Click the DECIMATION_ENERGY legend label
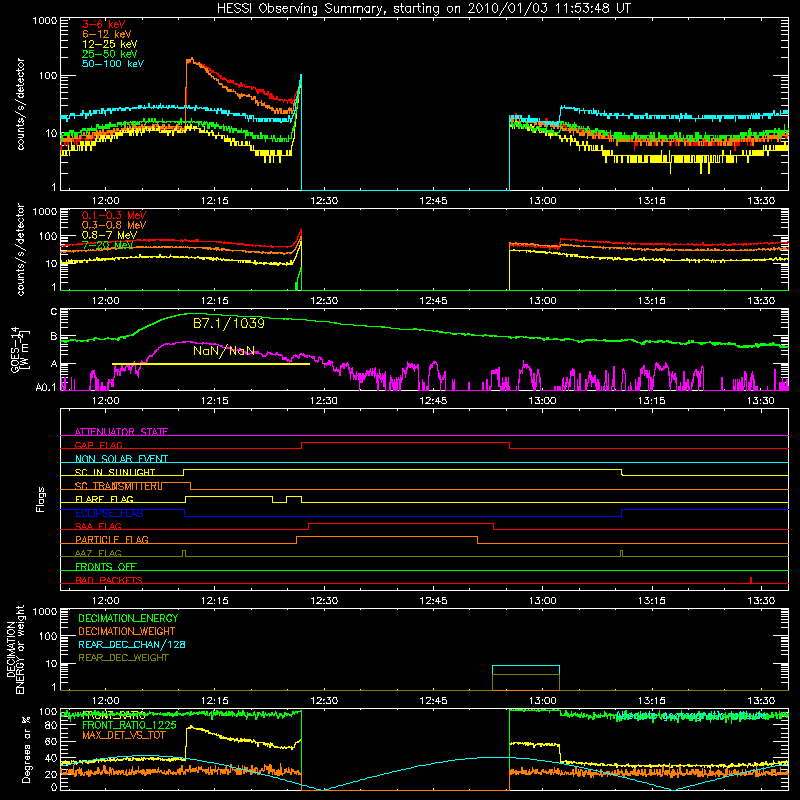 (x=128, y=618)
